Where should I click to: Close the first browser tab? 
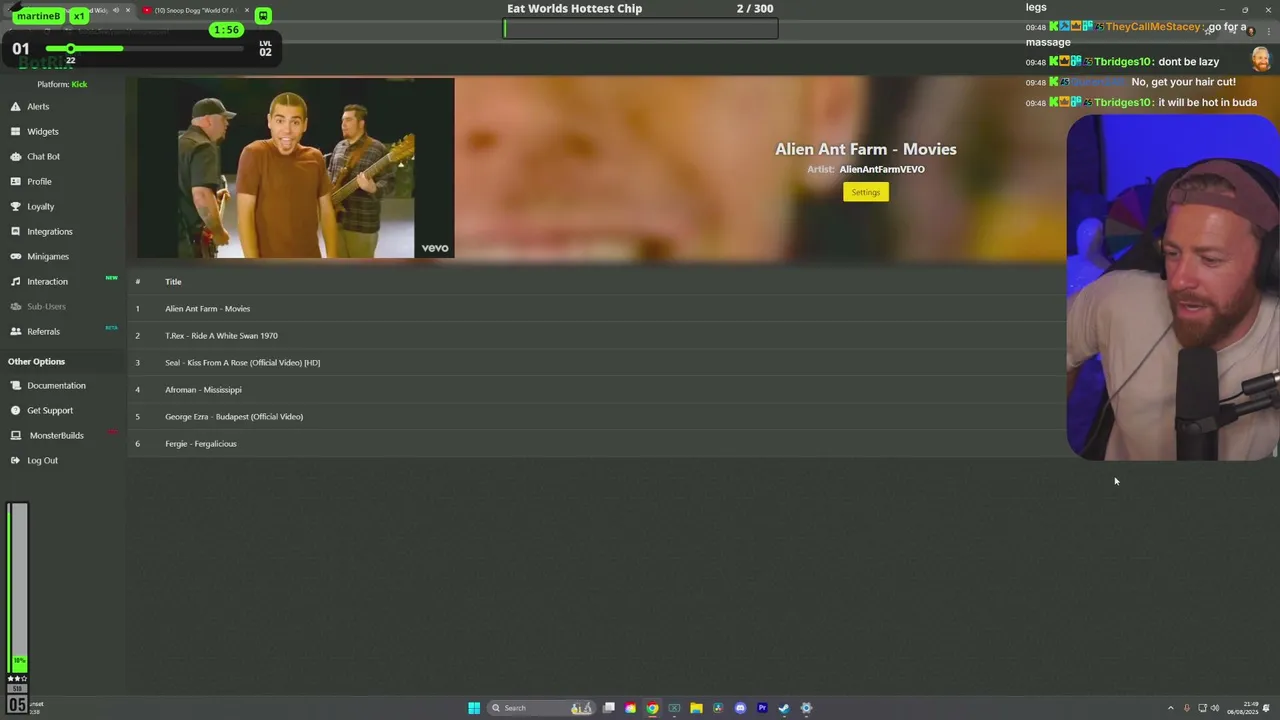coord(127,10)
